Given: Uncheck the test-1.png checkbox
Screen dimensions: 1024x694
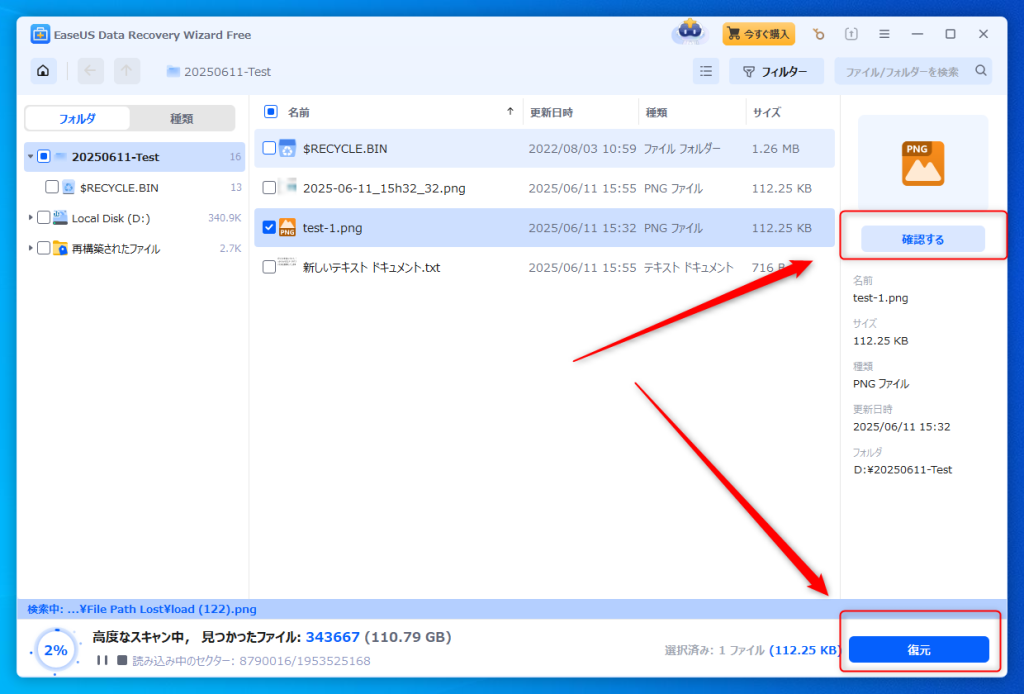Looking at the screenshot, I should pos(269,227).
